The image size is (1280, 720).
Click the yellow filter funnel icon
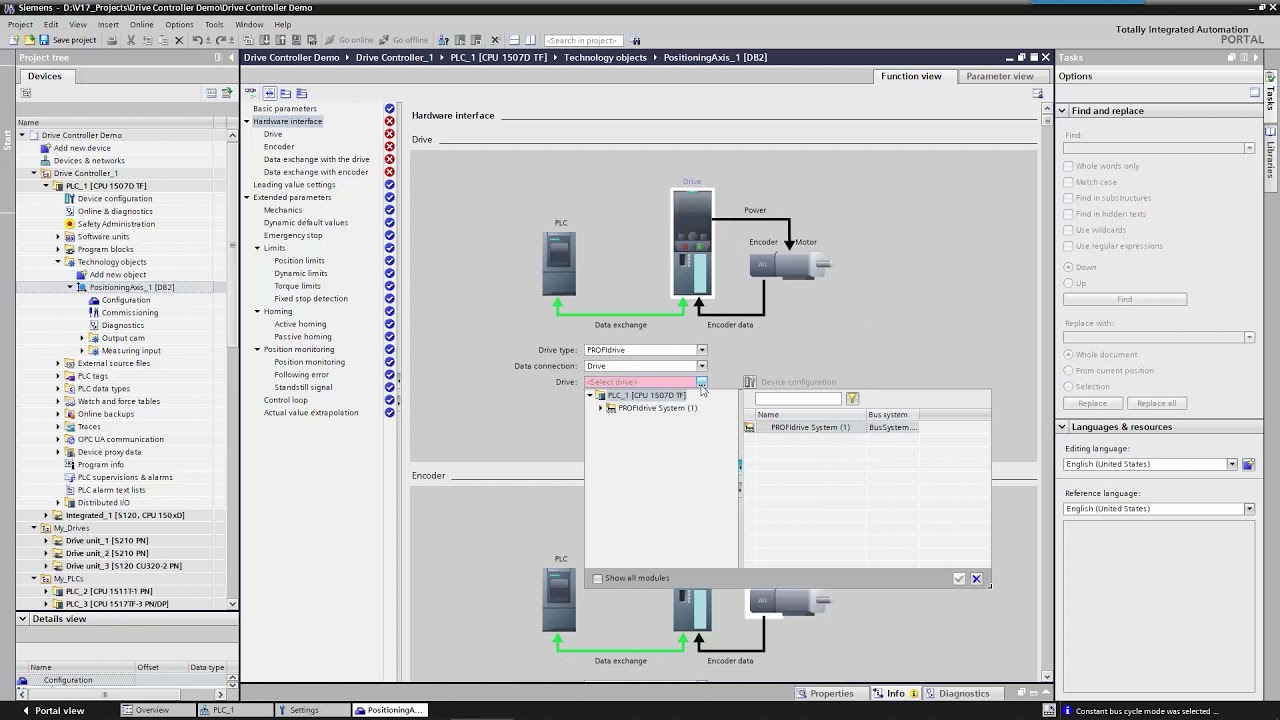click(852, 399)
